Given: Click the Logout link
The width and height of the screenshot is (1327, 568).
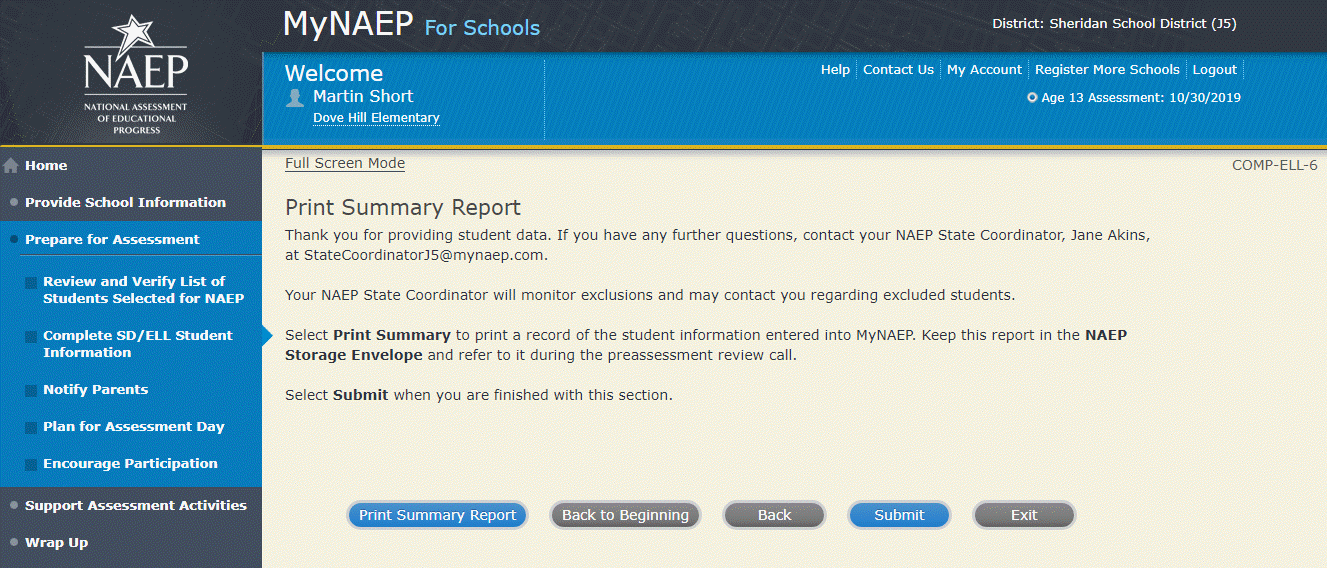Looking at the screenshot, I should click(x=1215, y=70).
